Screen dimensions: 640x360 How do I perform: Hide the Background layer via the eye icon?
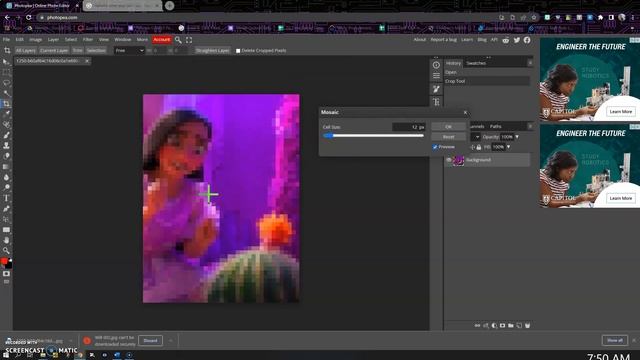449,160
